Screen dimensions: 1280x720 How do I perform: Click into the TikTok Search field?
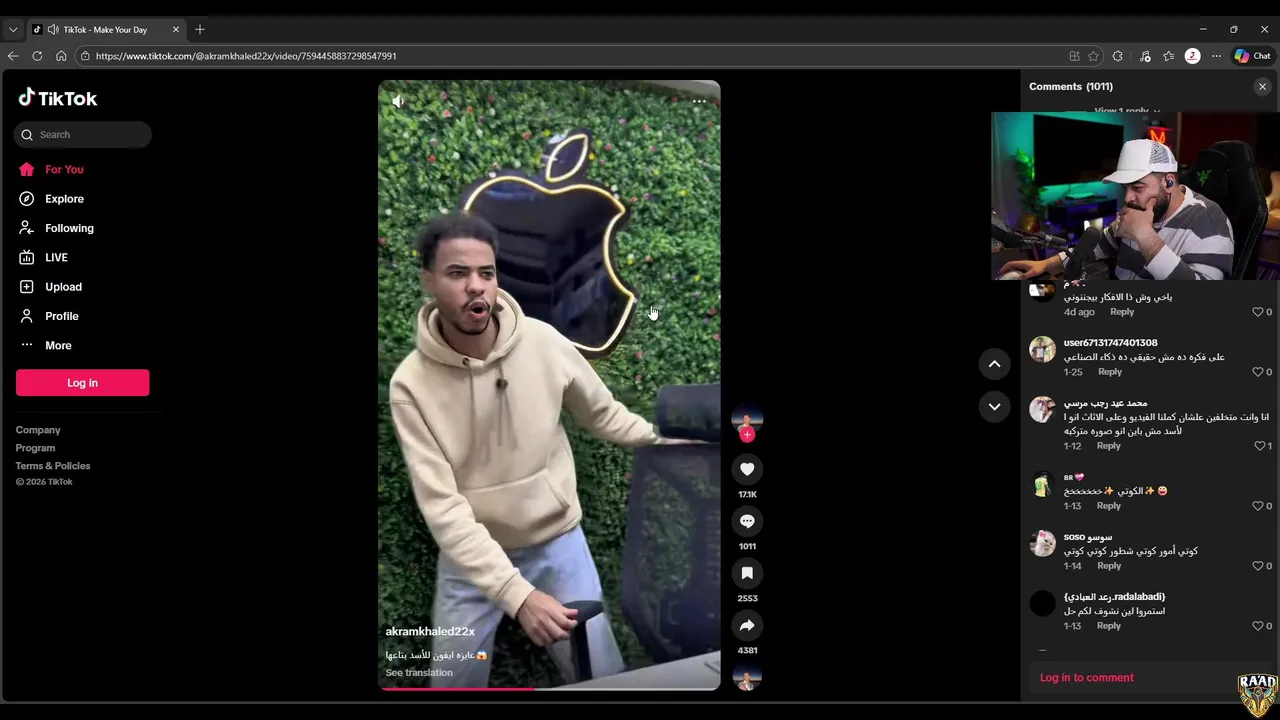tap(83, 134)
